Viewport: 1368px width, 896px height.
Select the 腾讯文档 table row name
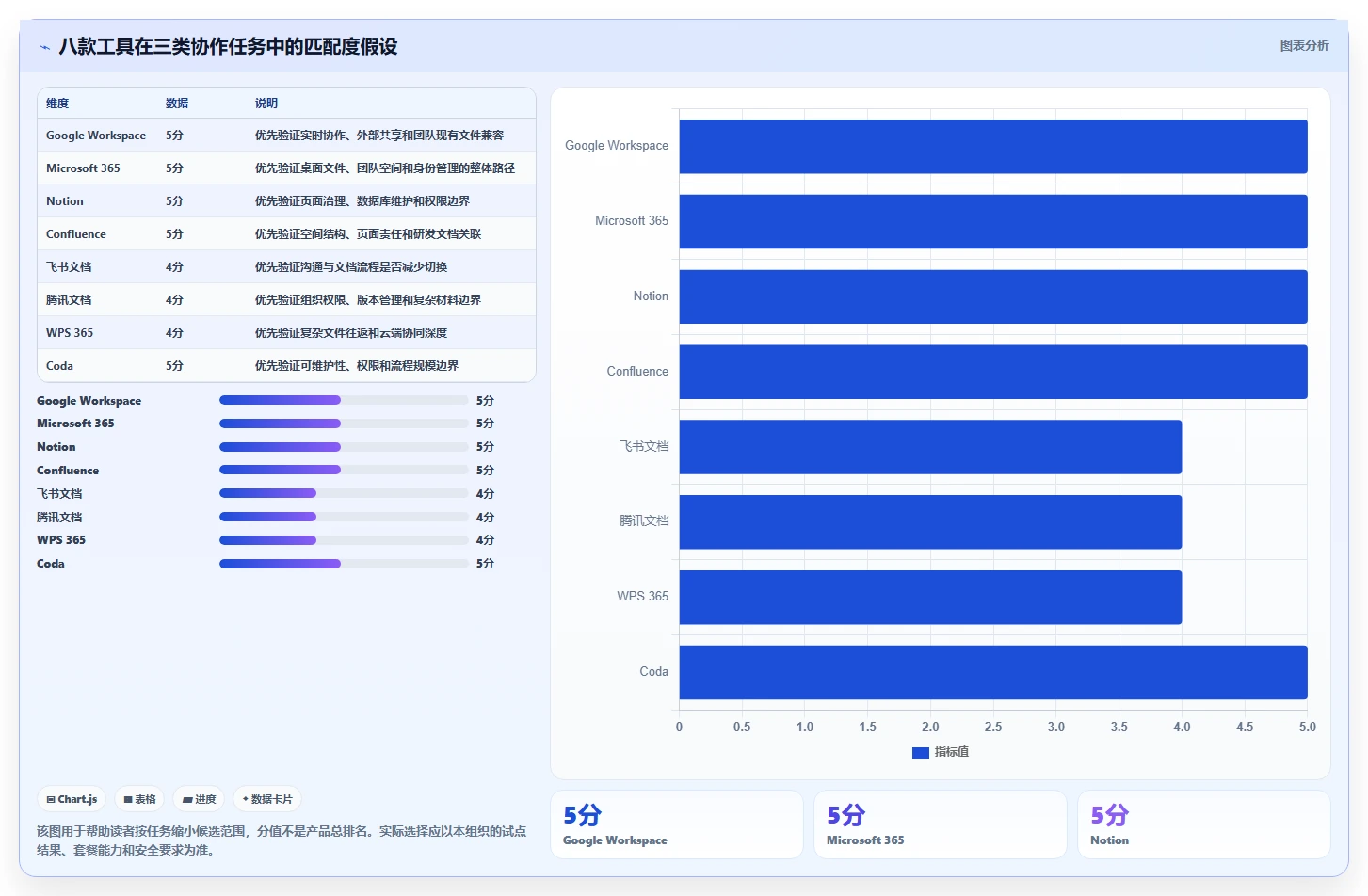coord(69,300)
